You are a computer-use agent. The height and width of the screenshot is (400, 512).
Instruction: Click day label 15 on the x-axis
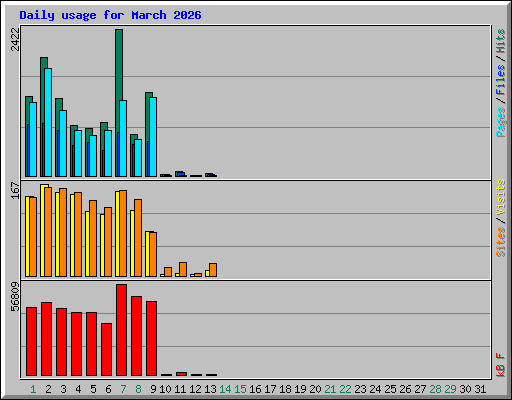(240, 389)
